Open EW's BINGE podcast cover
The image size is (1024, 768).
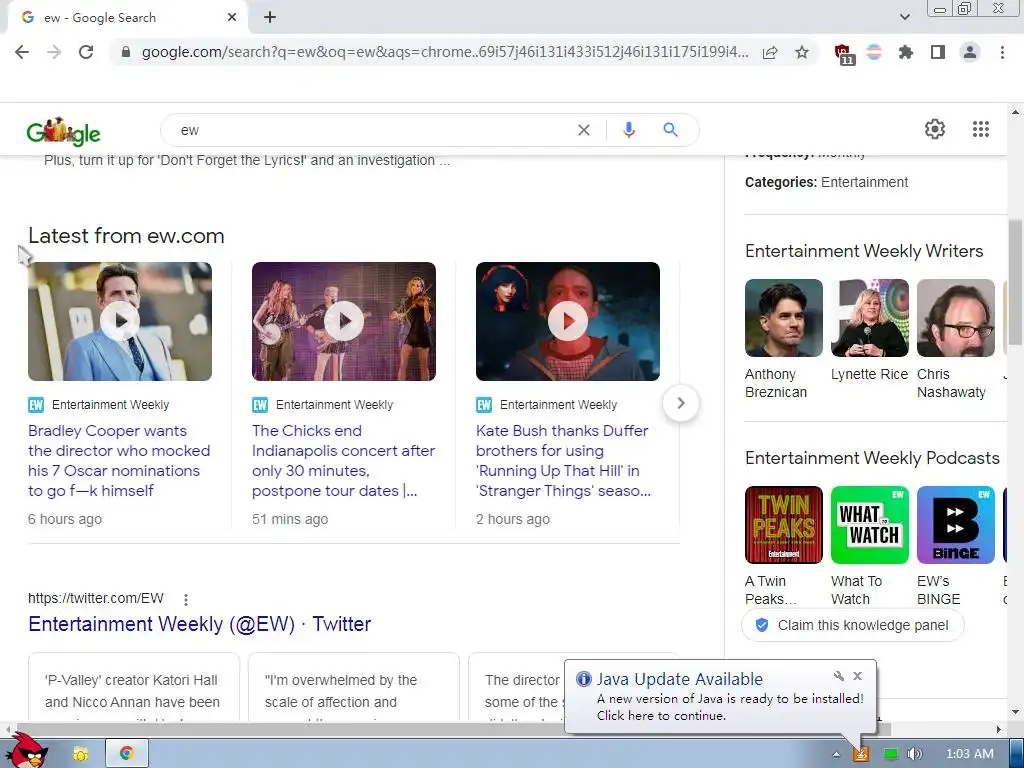[x=956, y=525]
